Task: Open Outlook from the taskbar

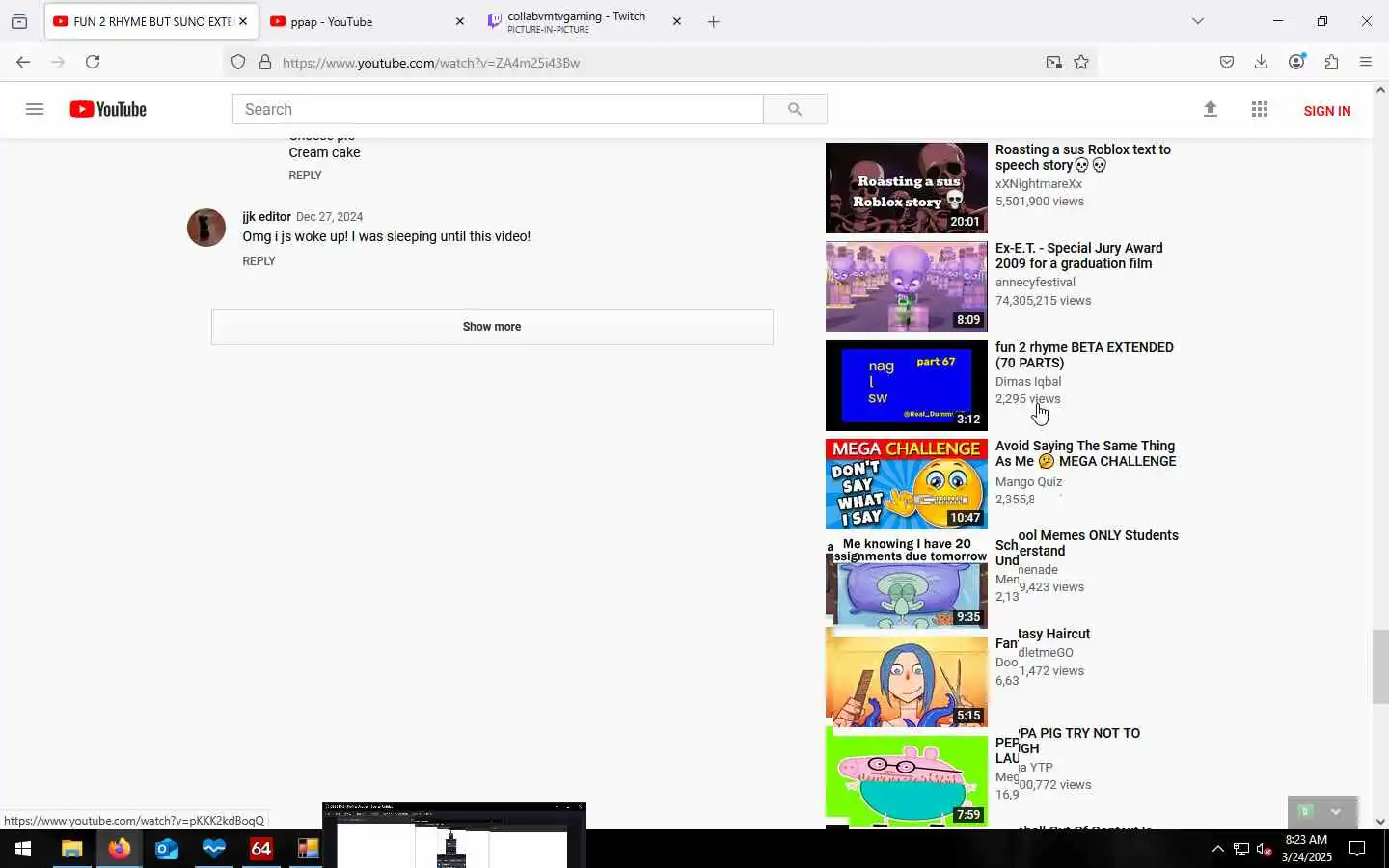Action: pyautogui.click(x=167, y=849)
